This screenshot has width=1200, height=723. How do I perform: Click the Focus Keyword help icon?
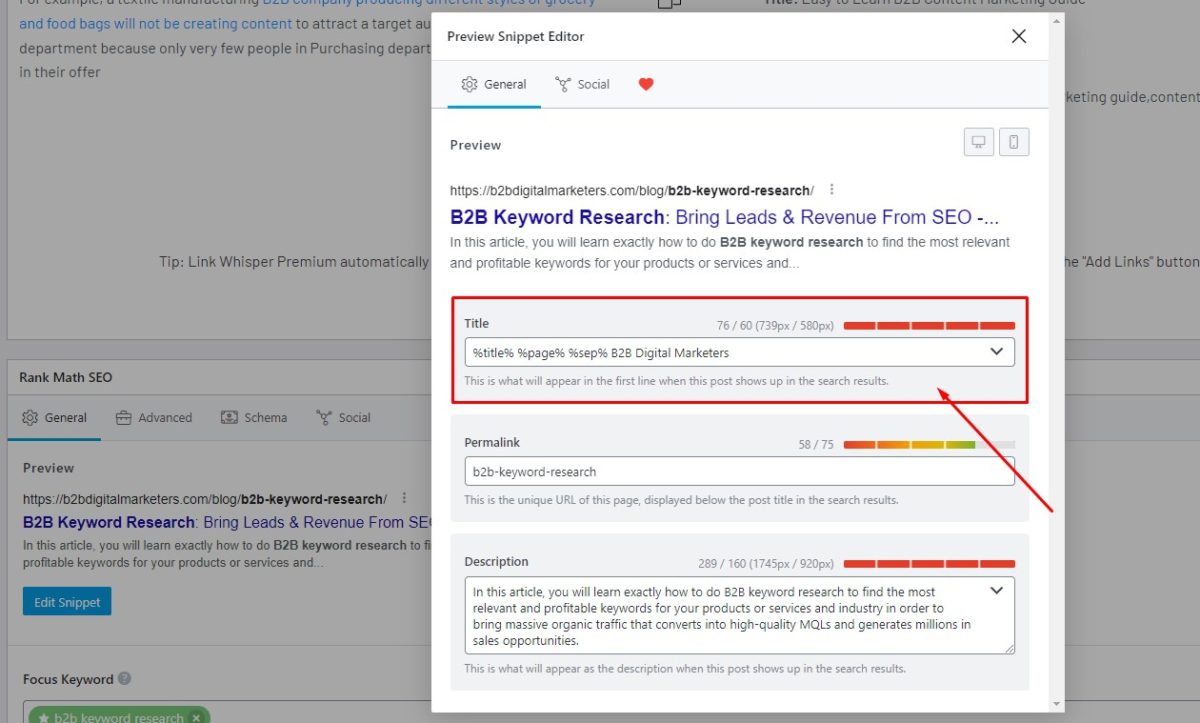tap(123, 679)
